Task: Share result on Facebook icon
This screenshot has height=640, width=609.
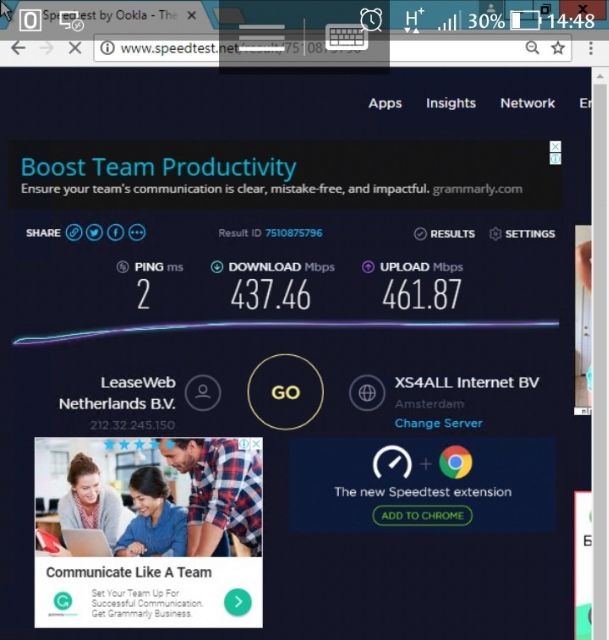Action: tap(116, 233)
